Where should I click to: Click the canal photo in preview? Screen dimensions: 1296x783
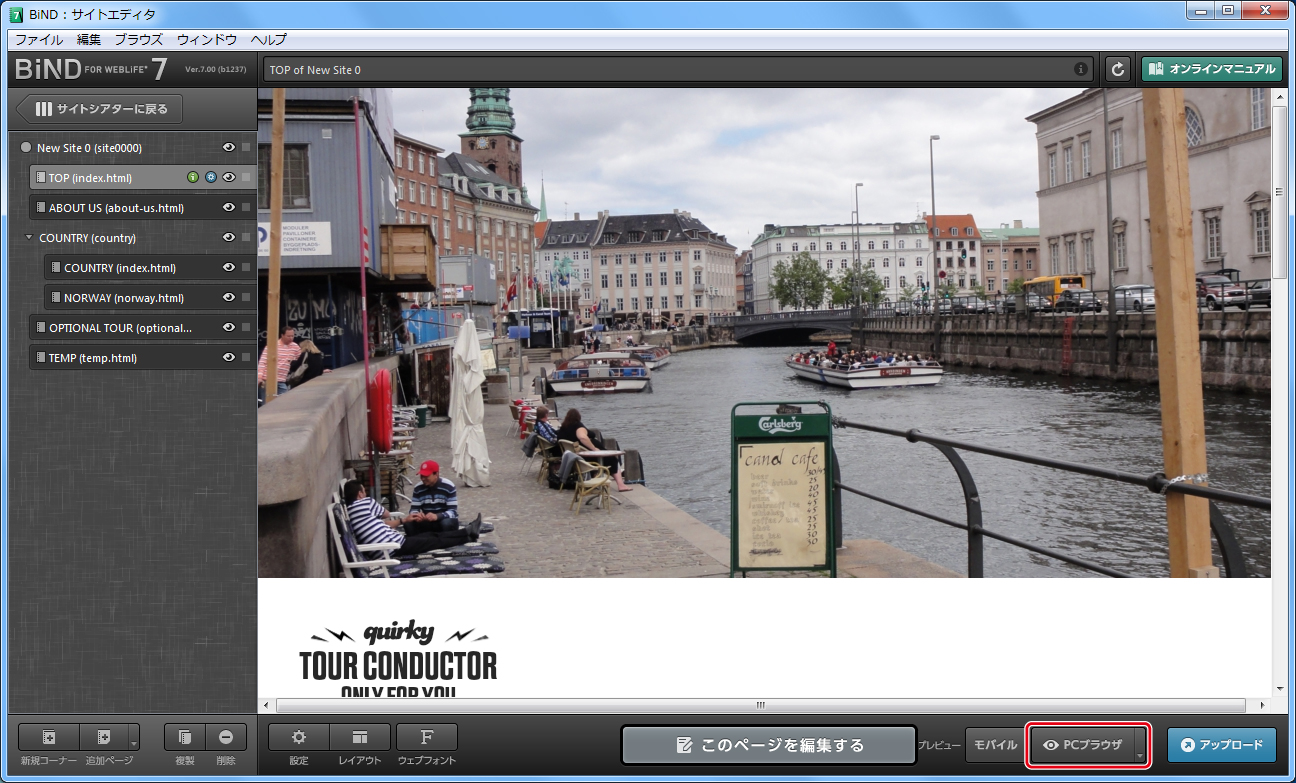764,333
